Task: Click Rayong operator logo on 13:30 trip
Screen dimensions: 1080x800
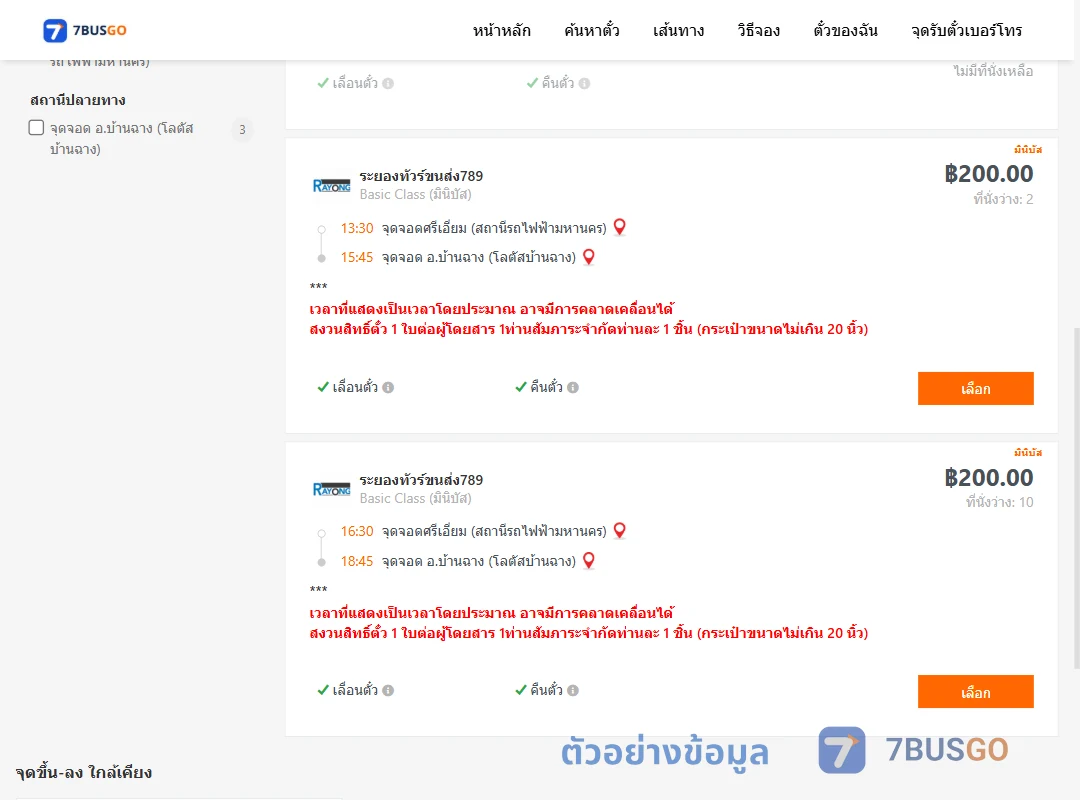Action: (x=331, y=185)
